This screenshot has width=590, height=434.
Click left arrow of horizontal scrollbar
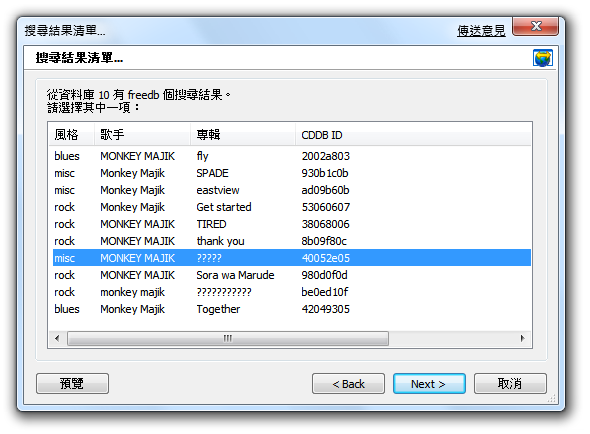point(57,338)
